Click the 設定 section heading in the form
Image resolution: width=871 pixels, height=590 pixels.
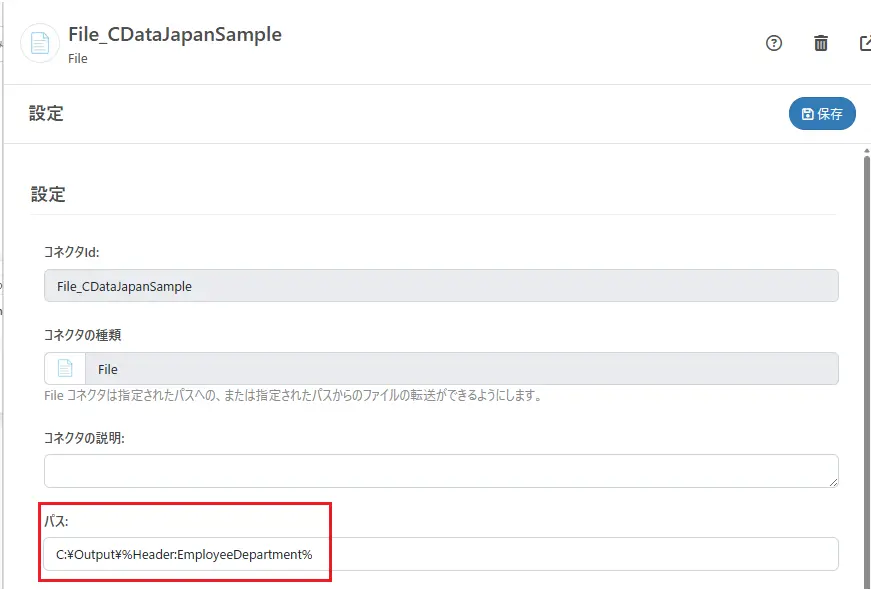click(x=48, y=194)
